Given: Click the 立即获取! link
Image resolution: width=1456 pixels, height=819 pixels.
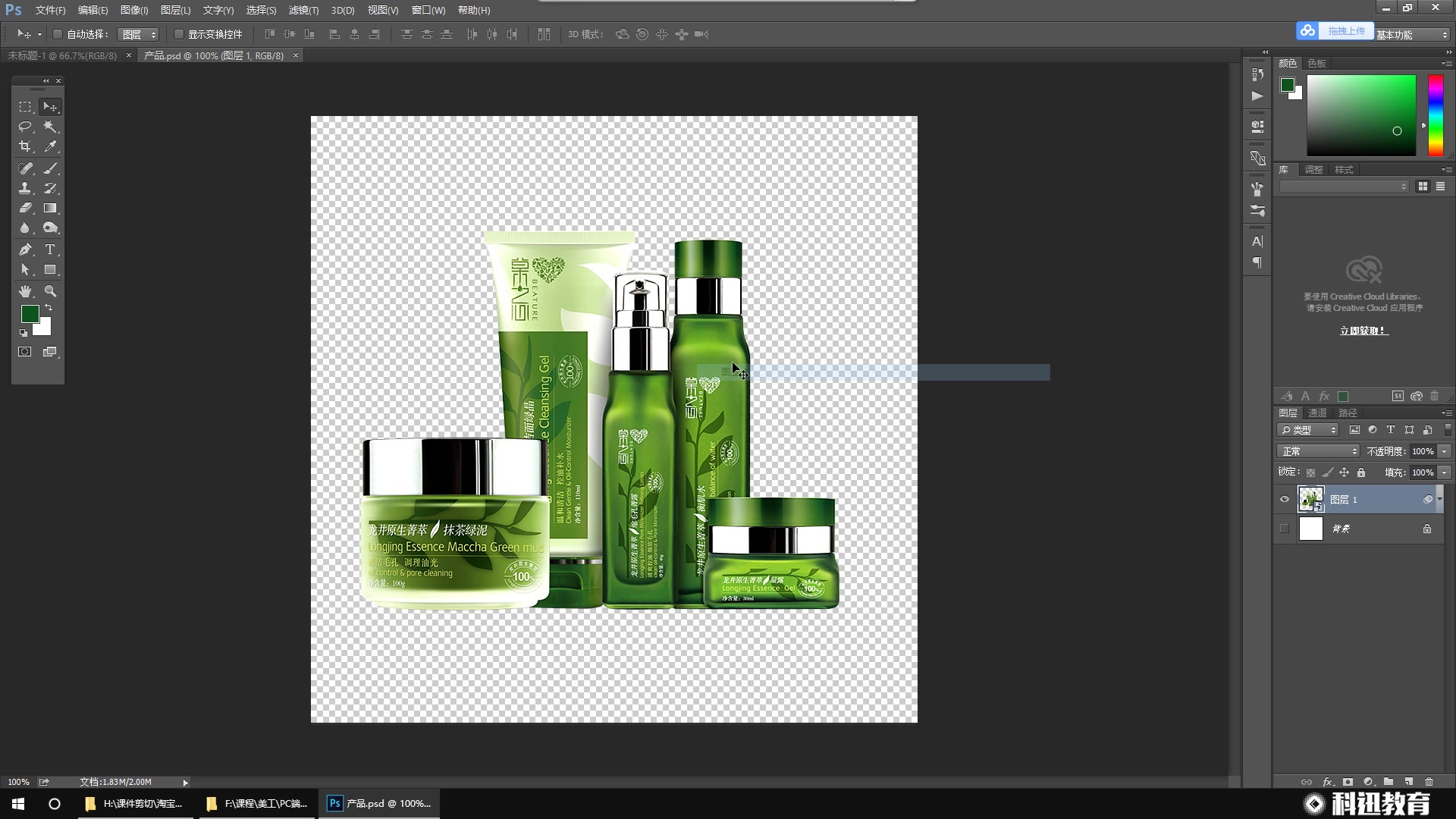Looking at the screenshot, I should [x=1363, y=331].
